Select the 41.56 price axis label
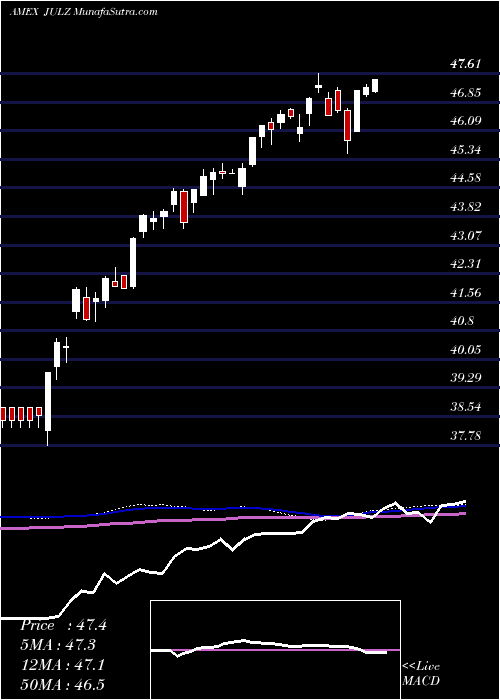 (465, 292)
